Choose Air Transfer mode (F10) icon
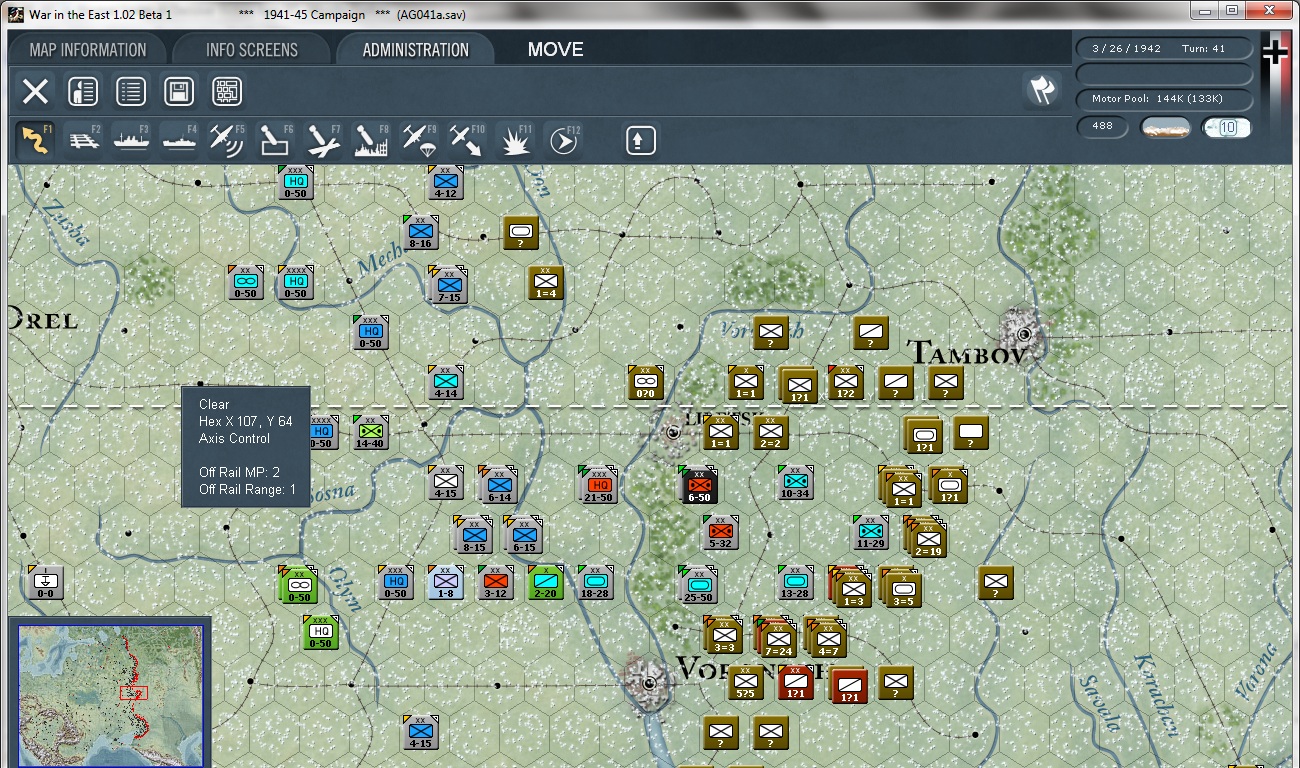Screen dimensions: 1300x768 tap(468, 140)
